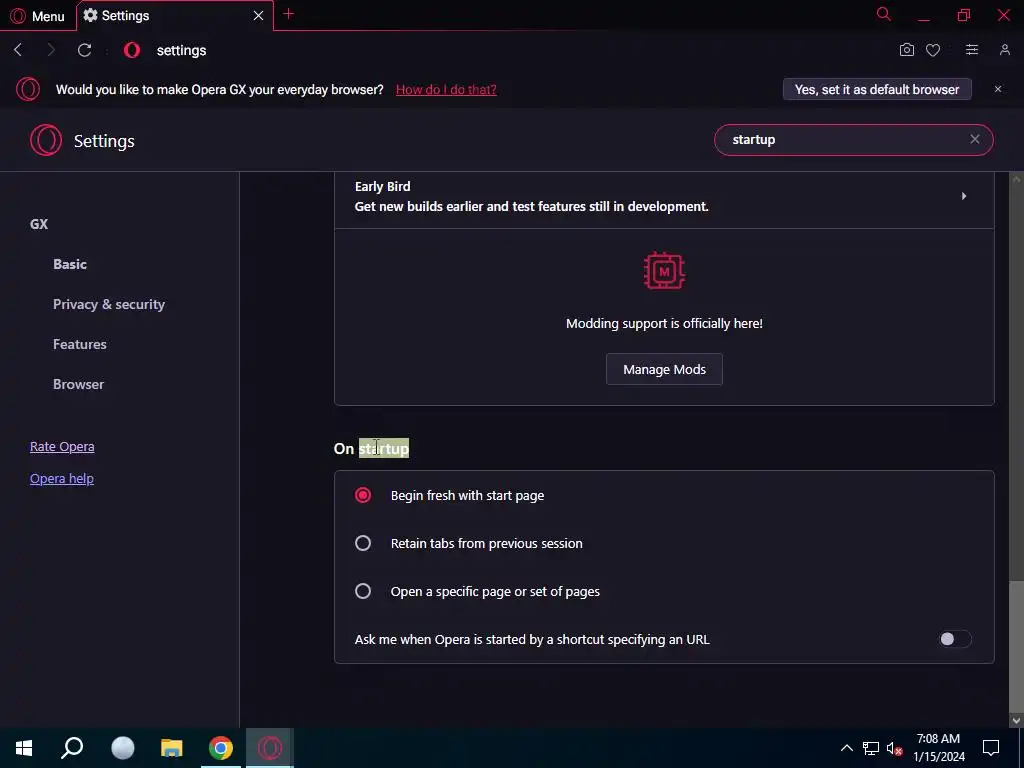Select 'Retain tabs from previous session'
Screen dimensions: 1024x768
[x=362, y=543]
